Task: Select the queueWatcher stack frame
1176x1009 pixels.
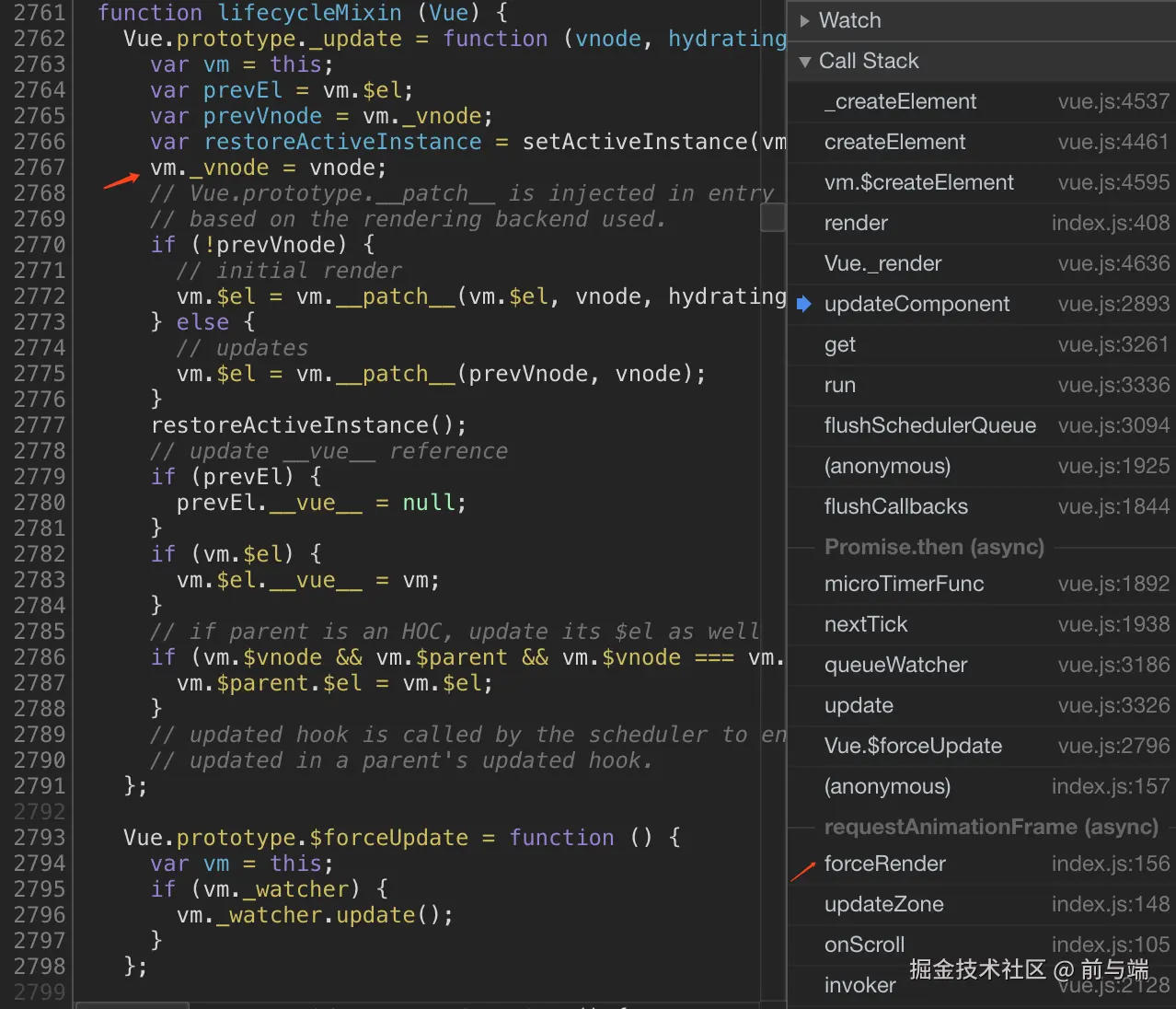Action: click(982, 665)
